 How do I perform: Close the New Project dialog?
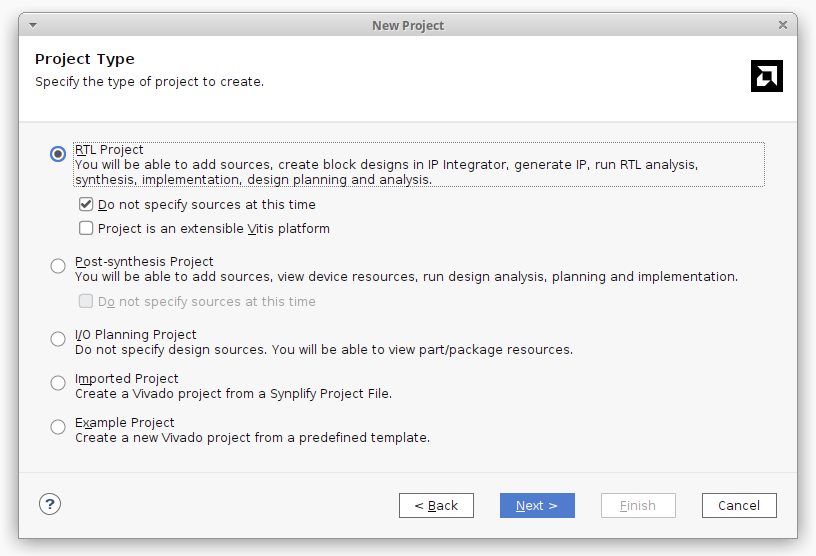pos(783,25)
